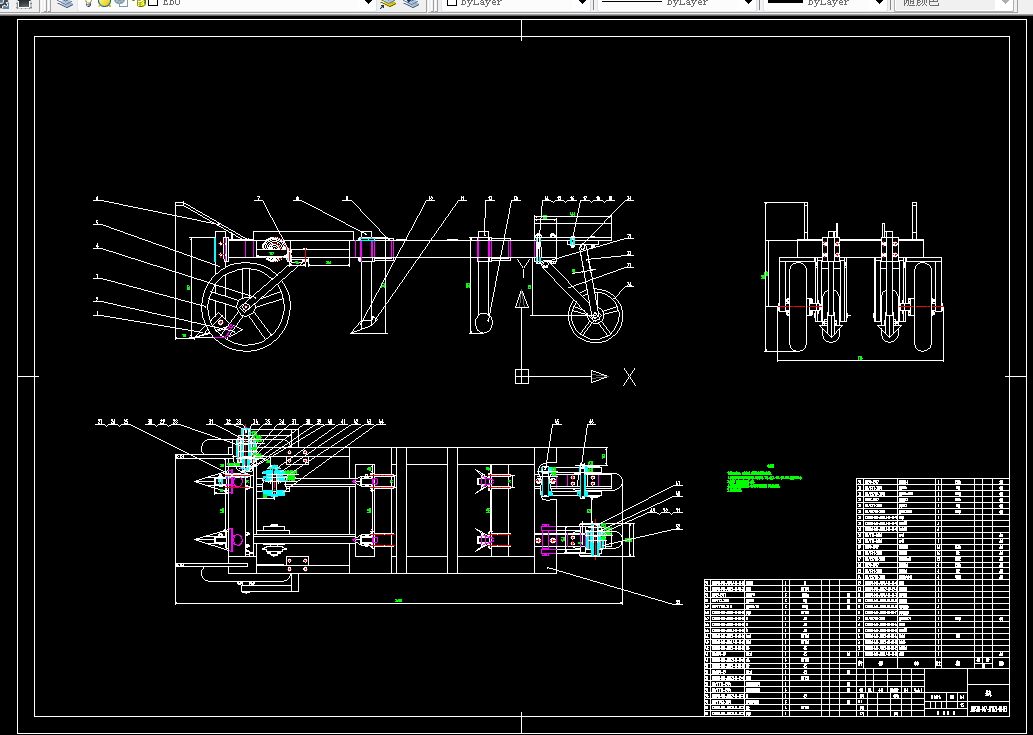Open the Layer Properties Manager
Screen dimensions: 1033x735
coord(65,3)
